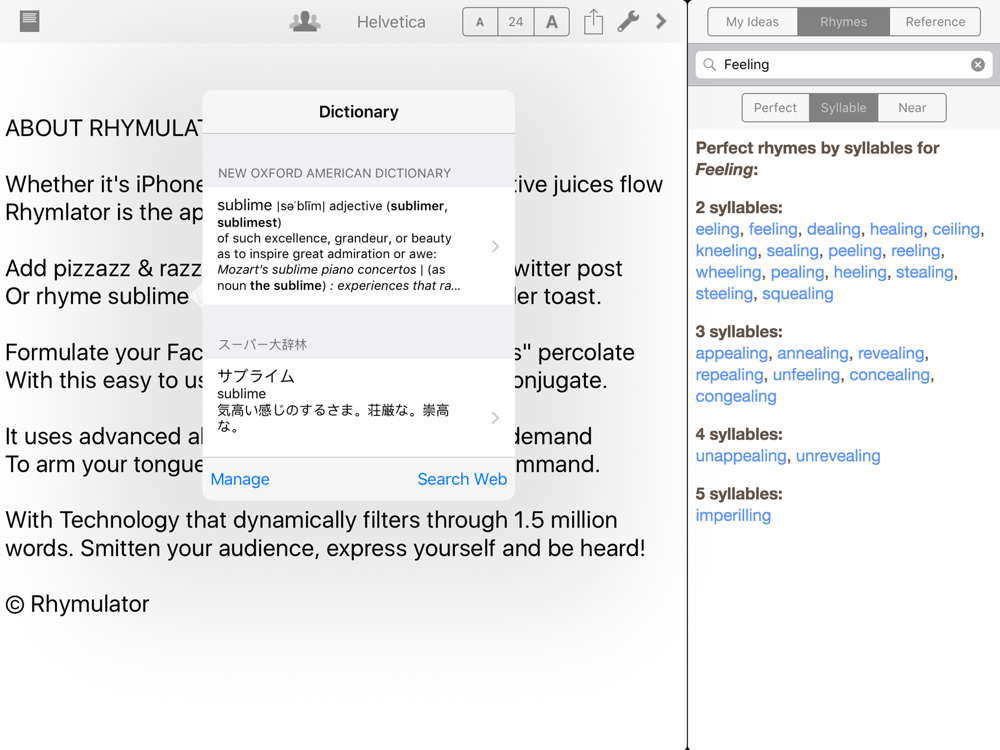Screen dimensions: 1000x750
Task: Tap the rhyme word unappealing
Action: tap(741, 456)
